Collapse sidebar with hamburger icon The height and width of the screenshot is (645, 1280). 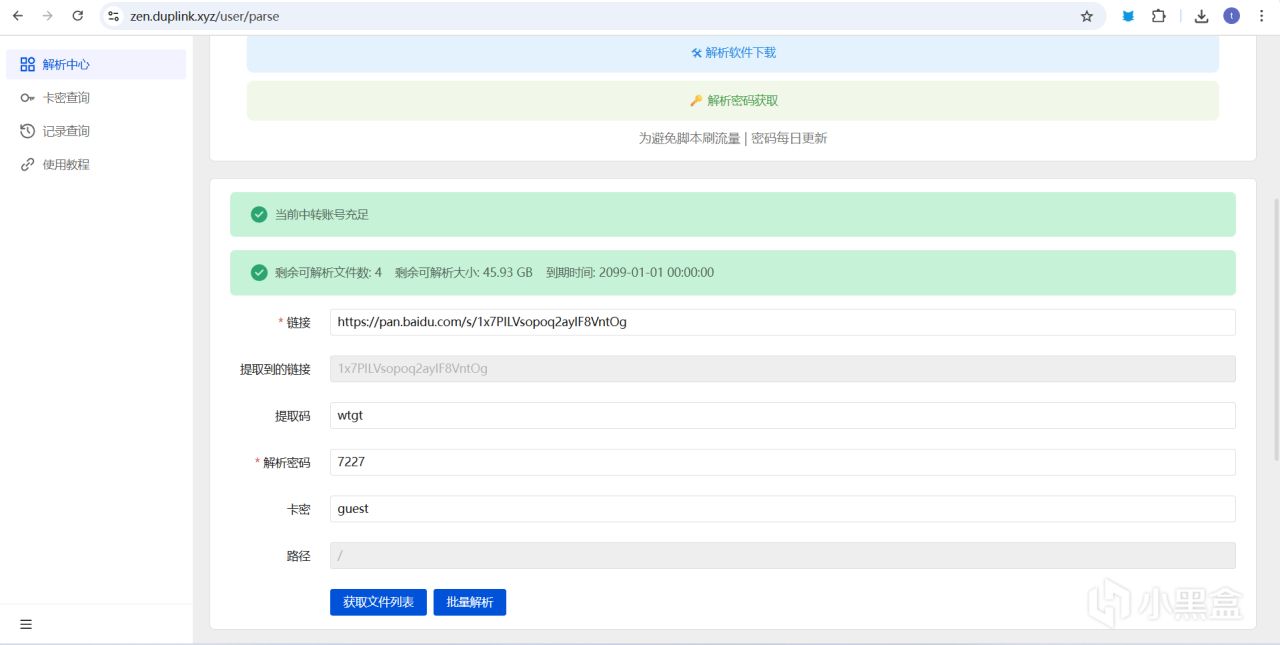pyautogui.click(x=26, y=624)
